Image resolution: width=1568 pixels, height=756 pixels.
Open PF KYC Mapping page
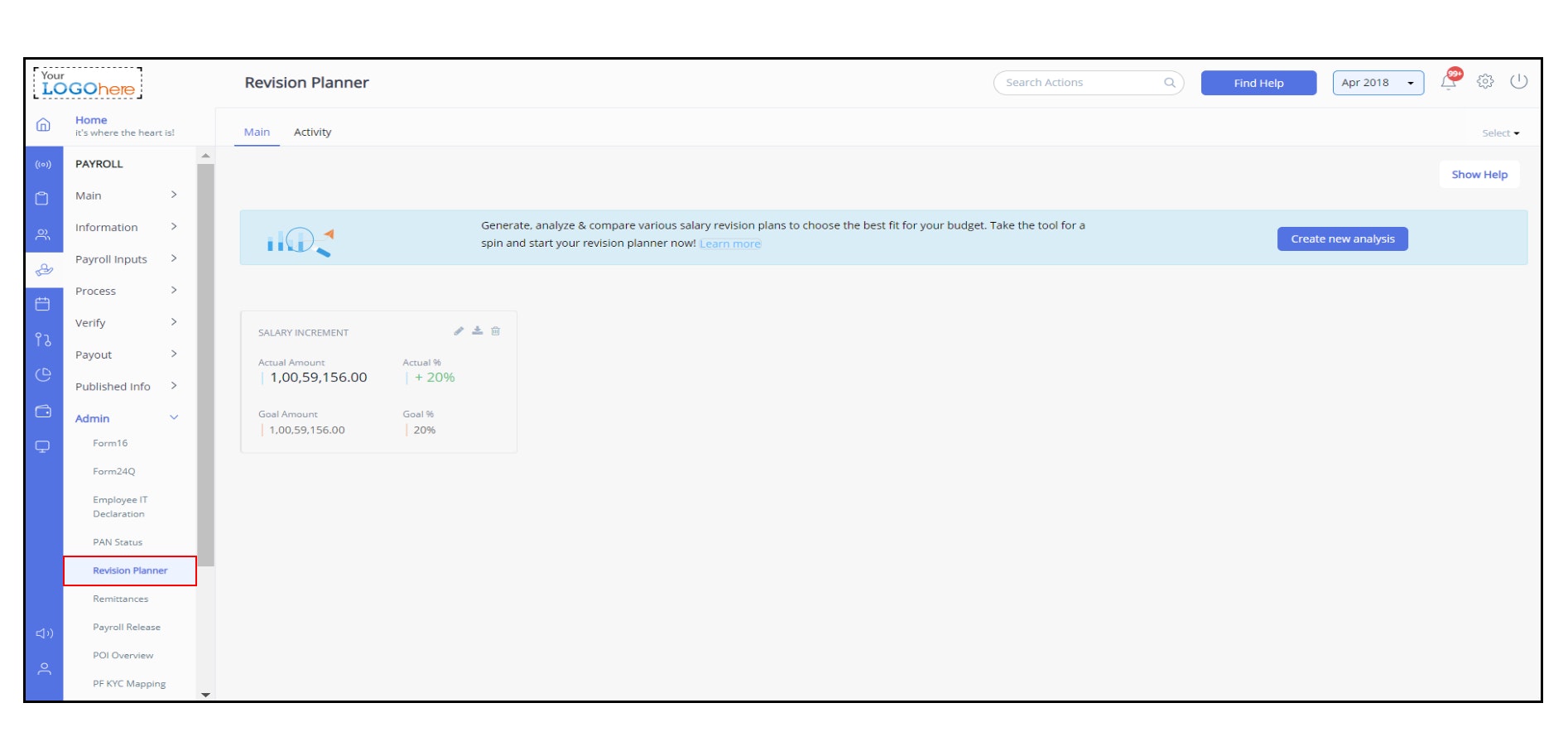(129, 684)
